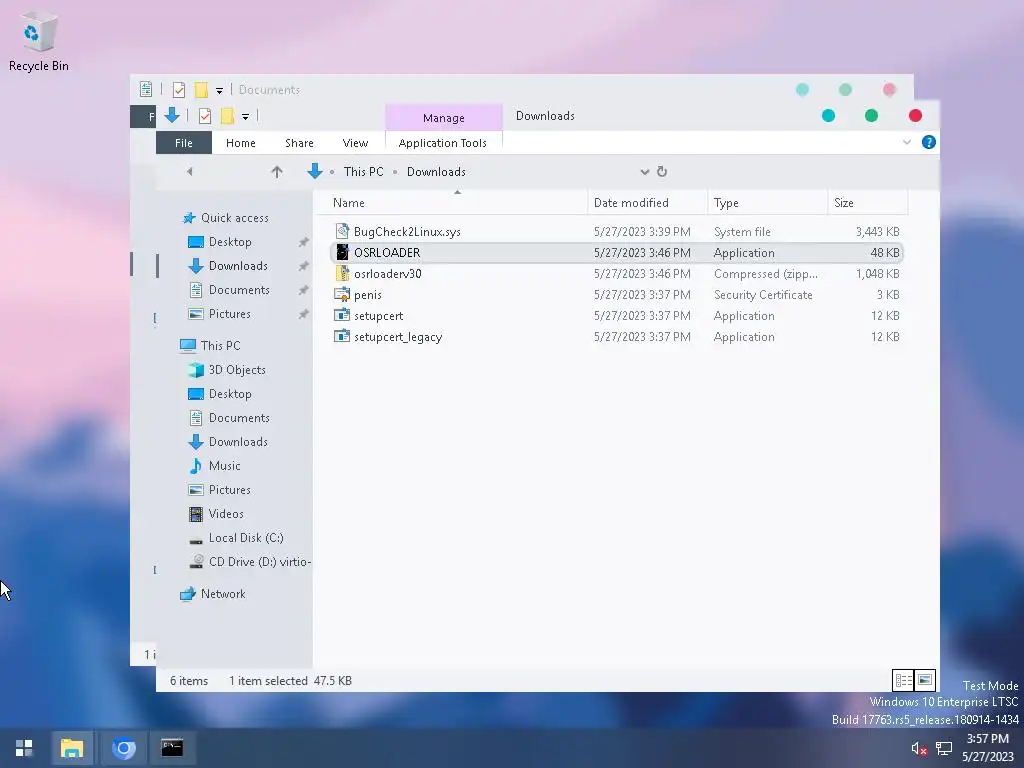Open the toolbar customize dropdown in the Documents window

pyautogui.click(x=219, y=90)
